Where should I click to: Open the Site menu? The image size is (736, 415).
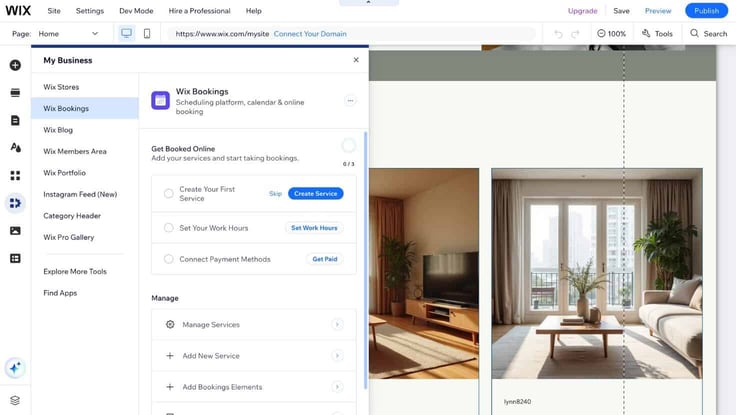tap(54, 10)
